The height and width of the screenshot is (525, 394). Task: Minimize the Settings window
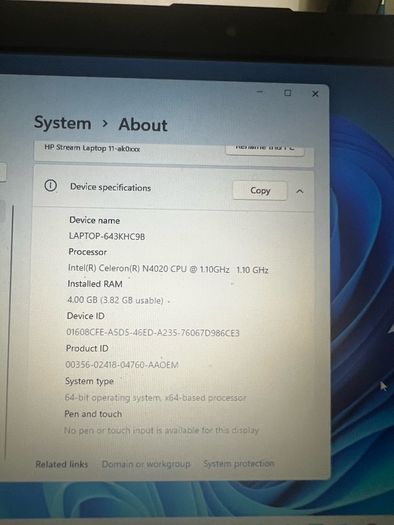click(x=260, y=92)
